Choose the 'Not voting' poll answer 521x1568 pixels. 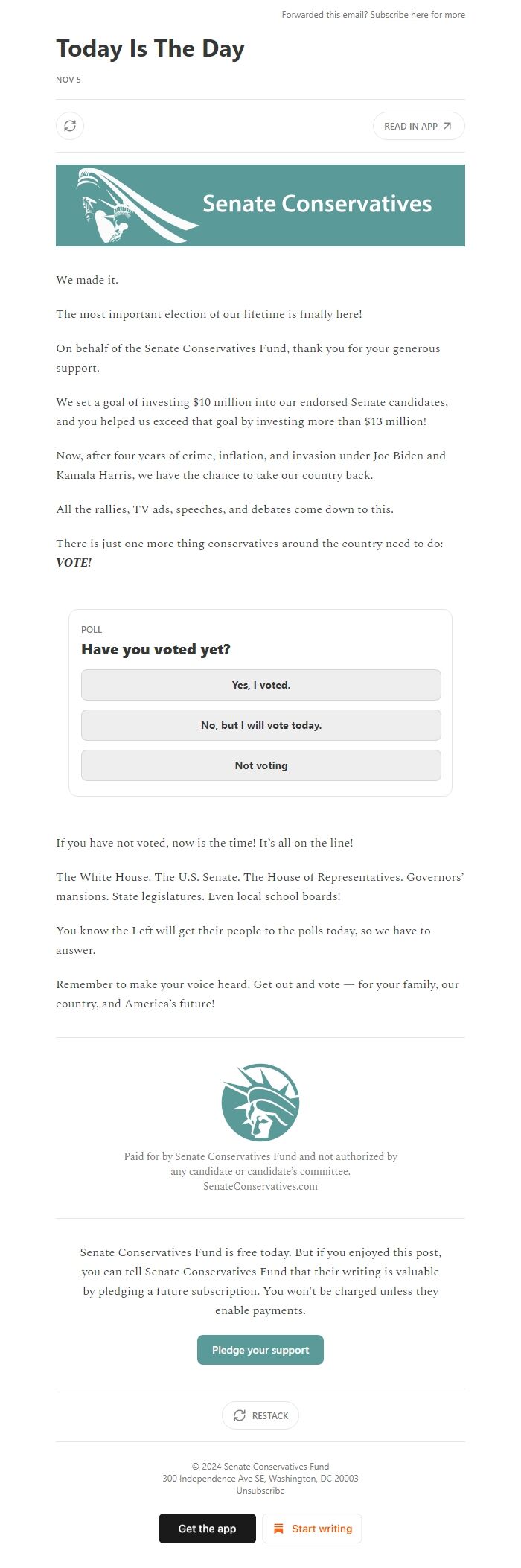click(x=260, y=765)
